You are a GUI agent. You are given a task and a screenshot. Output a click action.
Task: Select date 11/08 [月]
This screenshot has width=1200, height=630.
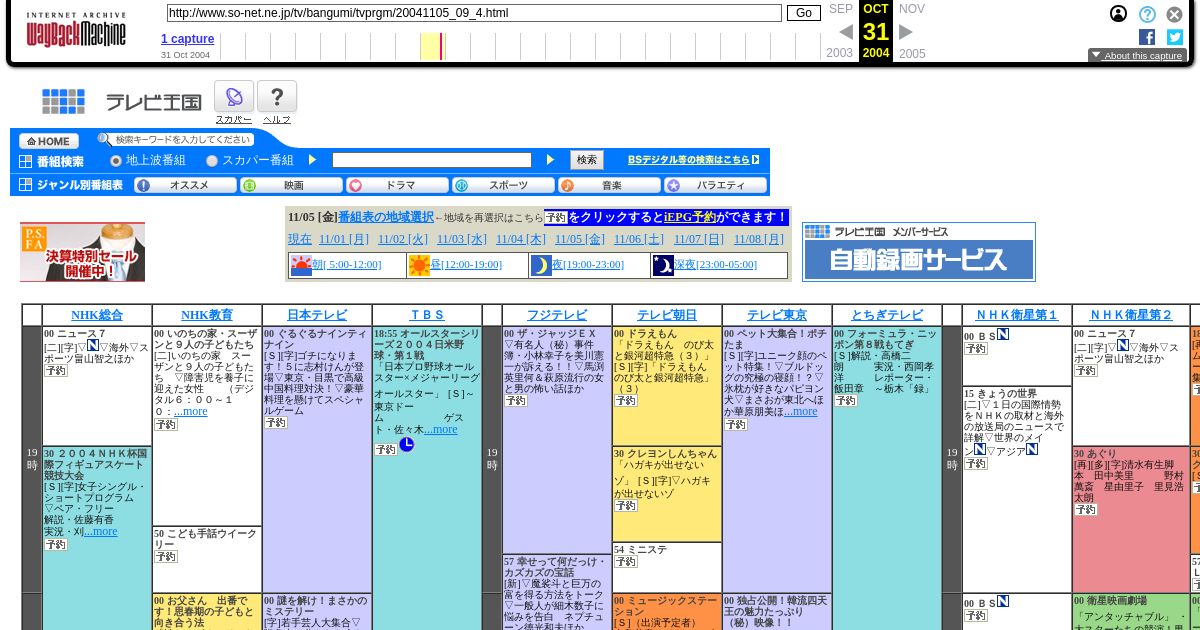[759, 239]
